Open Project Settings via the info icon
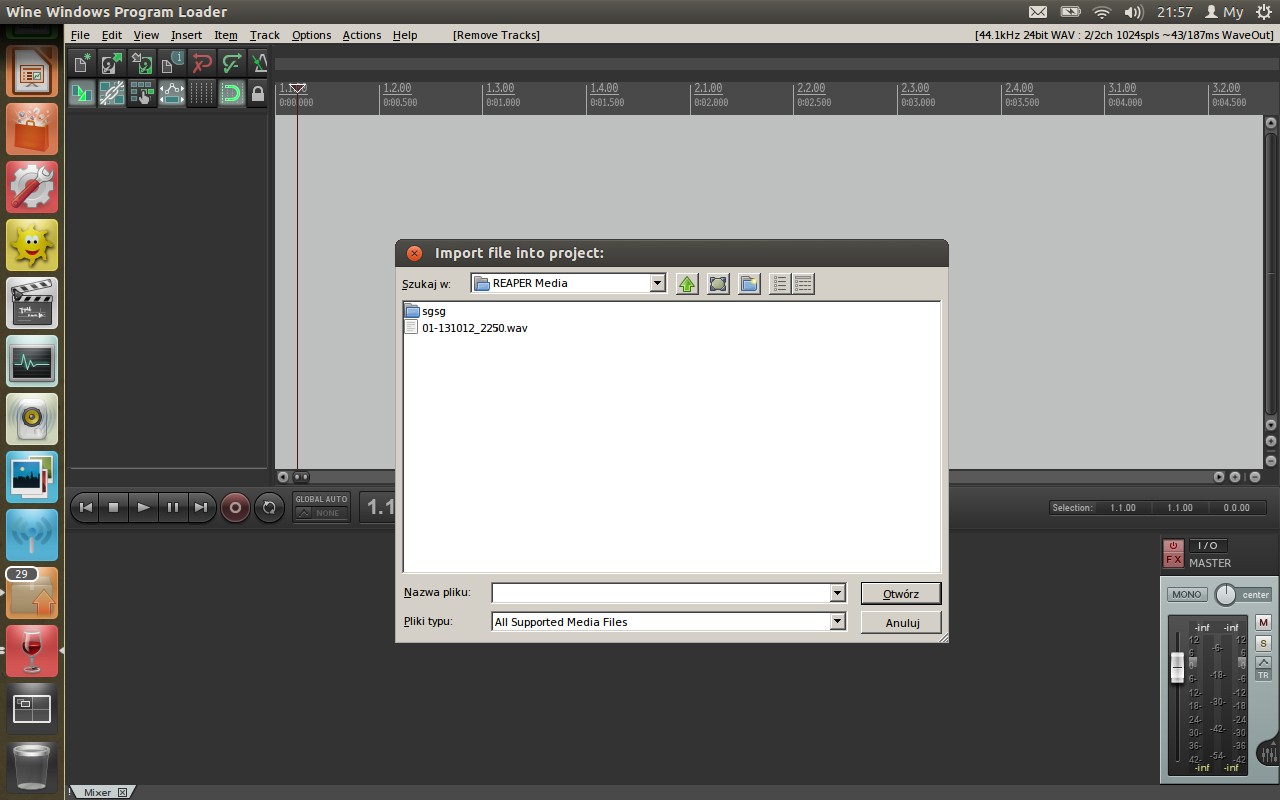Viewport: 1280px width, 800px height. 172,63
